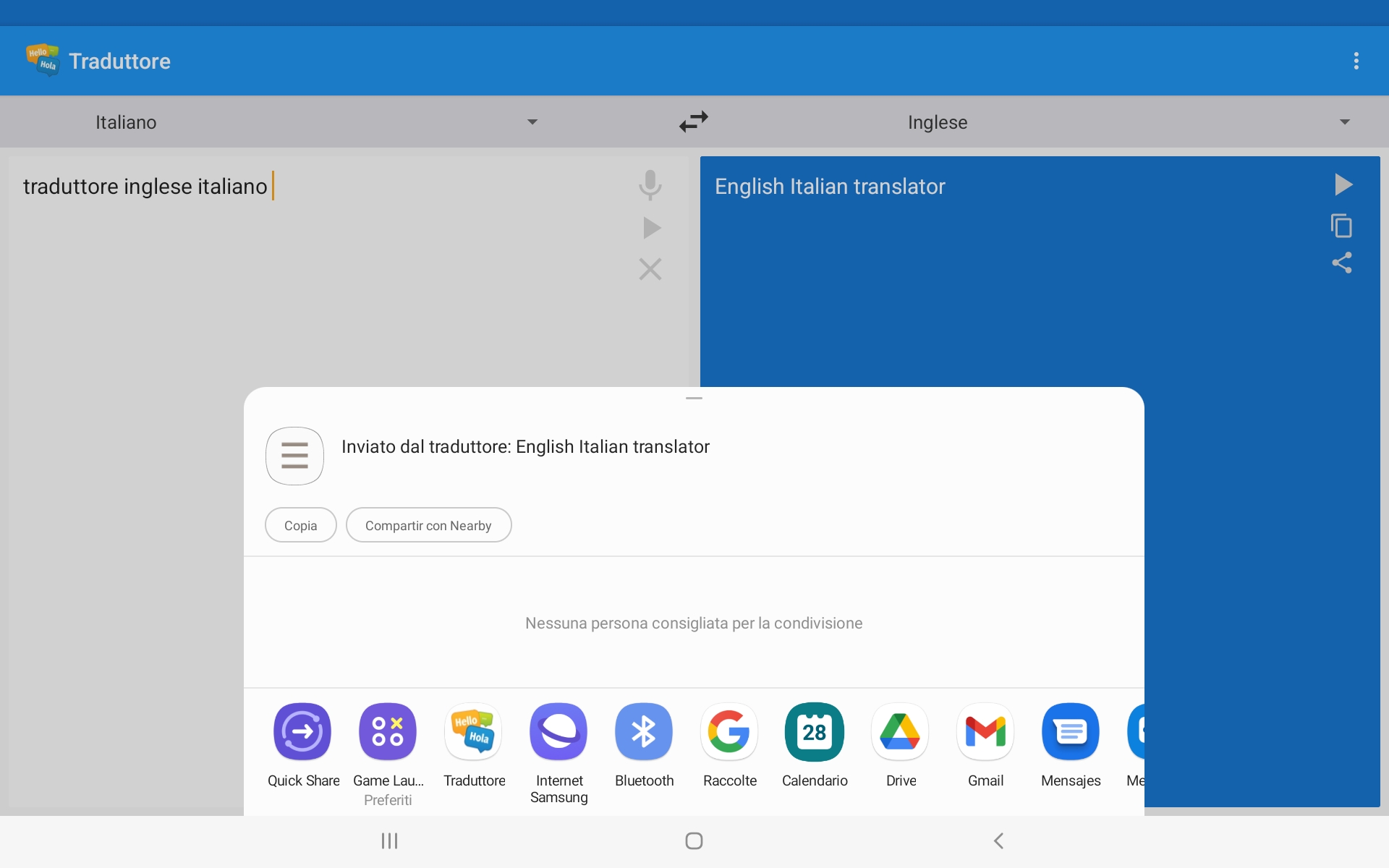Screen dimensions: 1389x868
Task: Share to Google Drive
Action: point(901,746)
